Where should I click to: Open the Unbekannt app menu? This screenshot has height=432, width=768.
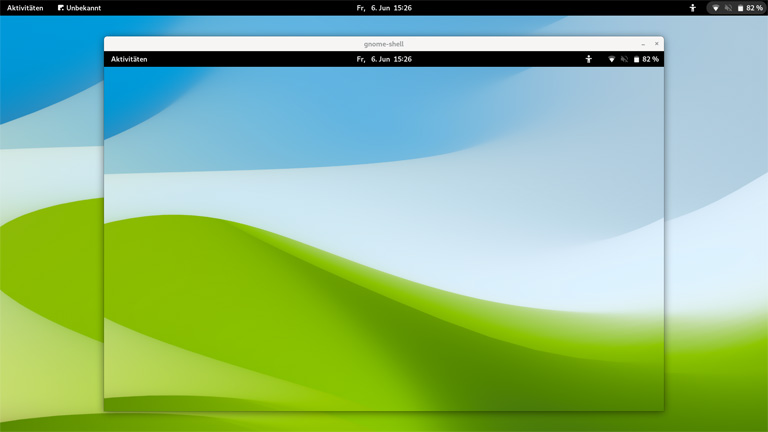click(79, 8)
